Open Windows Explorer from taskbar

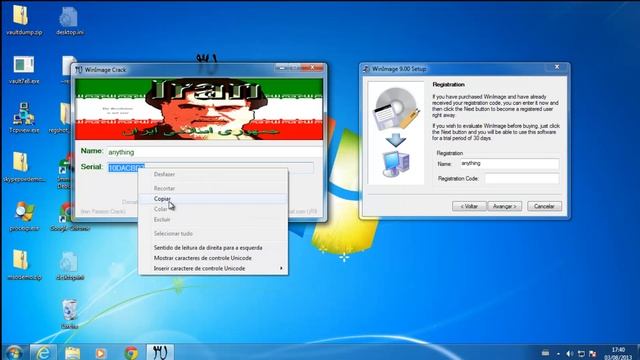pyautogui.click(x=72, y=352)
